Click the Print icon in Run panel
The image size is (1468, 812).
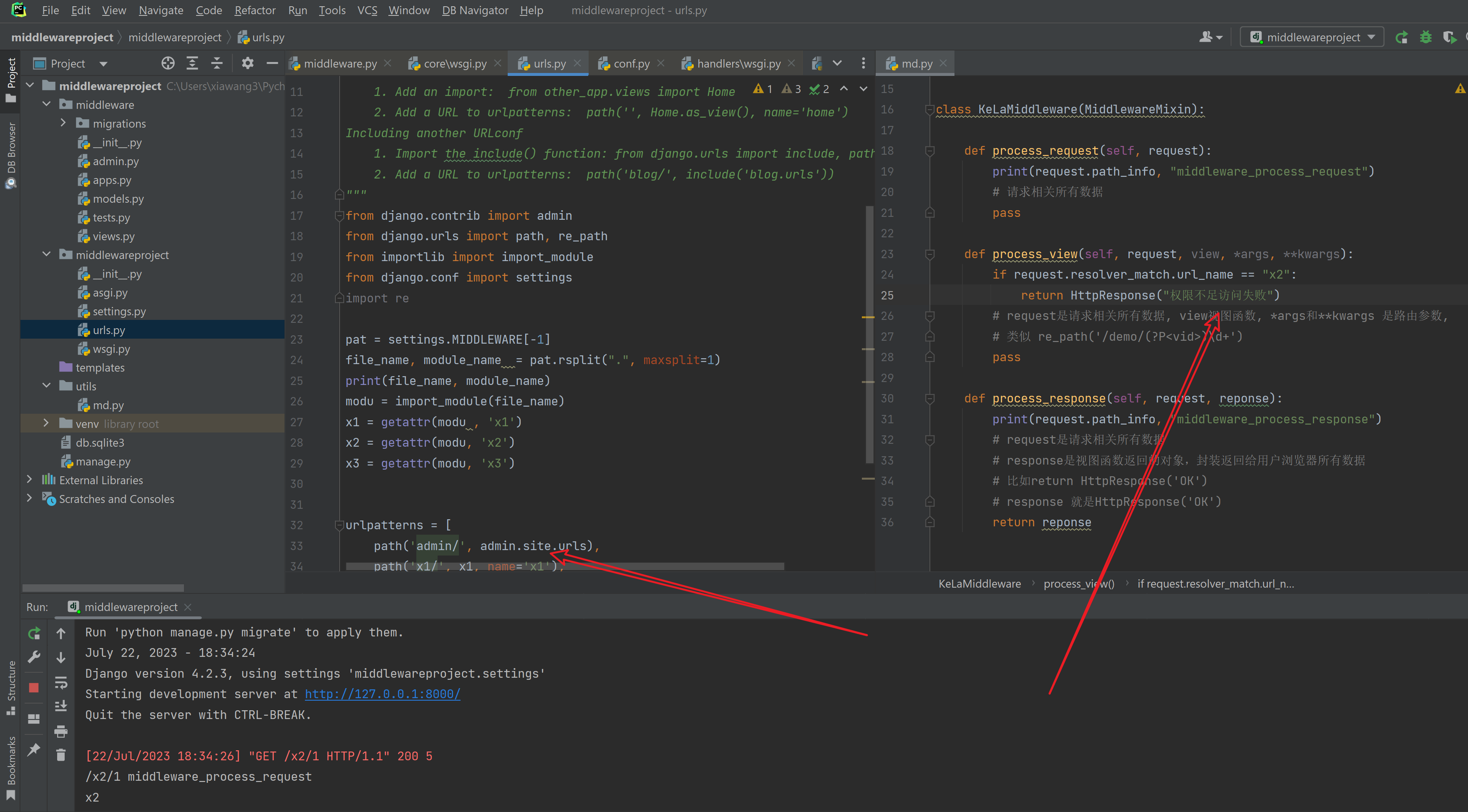(61, 731)
